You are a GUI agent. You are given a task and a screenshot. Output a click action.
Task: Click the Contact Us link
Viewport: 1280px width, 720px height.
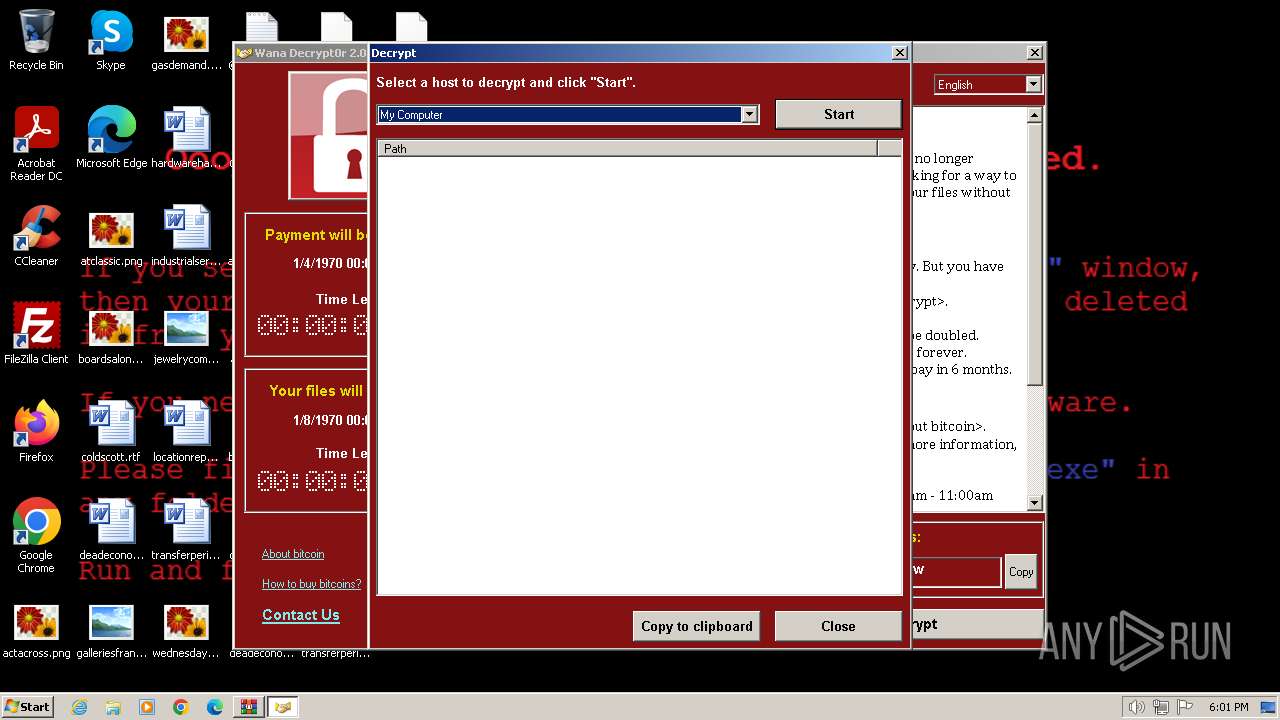(x=301, y=615)
